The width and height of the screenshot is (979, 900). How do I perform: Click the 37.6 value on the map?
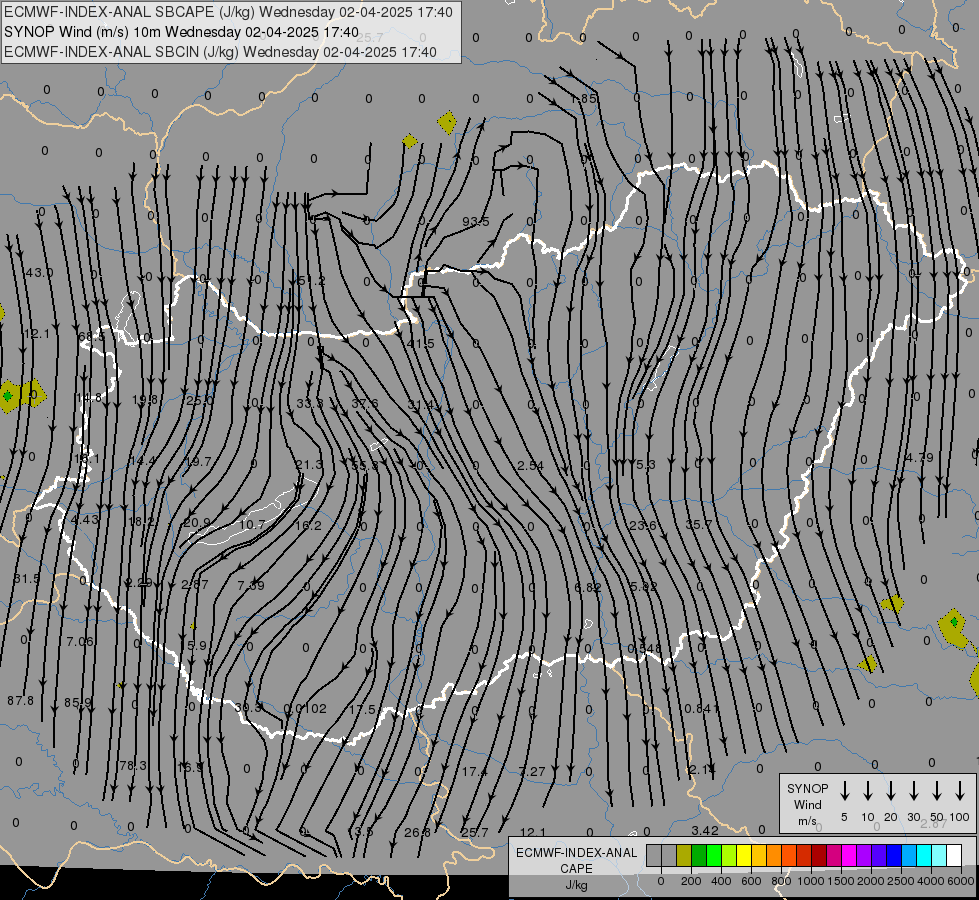coord(365,403)
